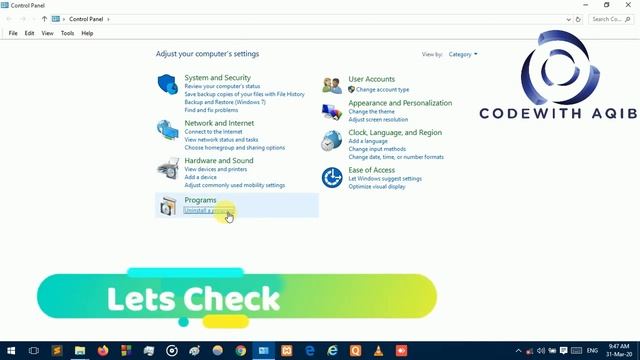The height and width of the screenshot is (360, 640).
Task: Click Add a device link
Action: pyautogui.click(x=200, y=177)
